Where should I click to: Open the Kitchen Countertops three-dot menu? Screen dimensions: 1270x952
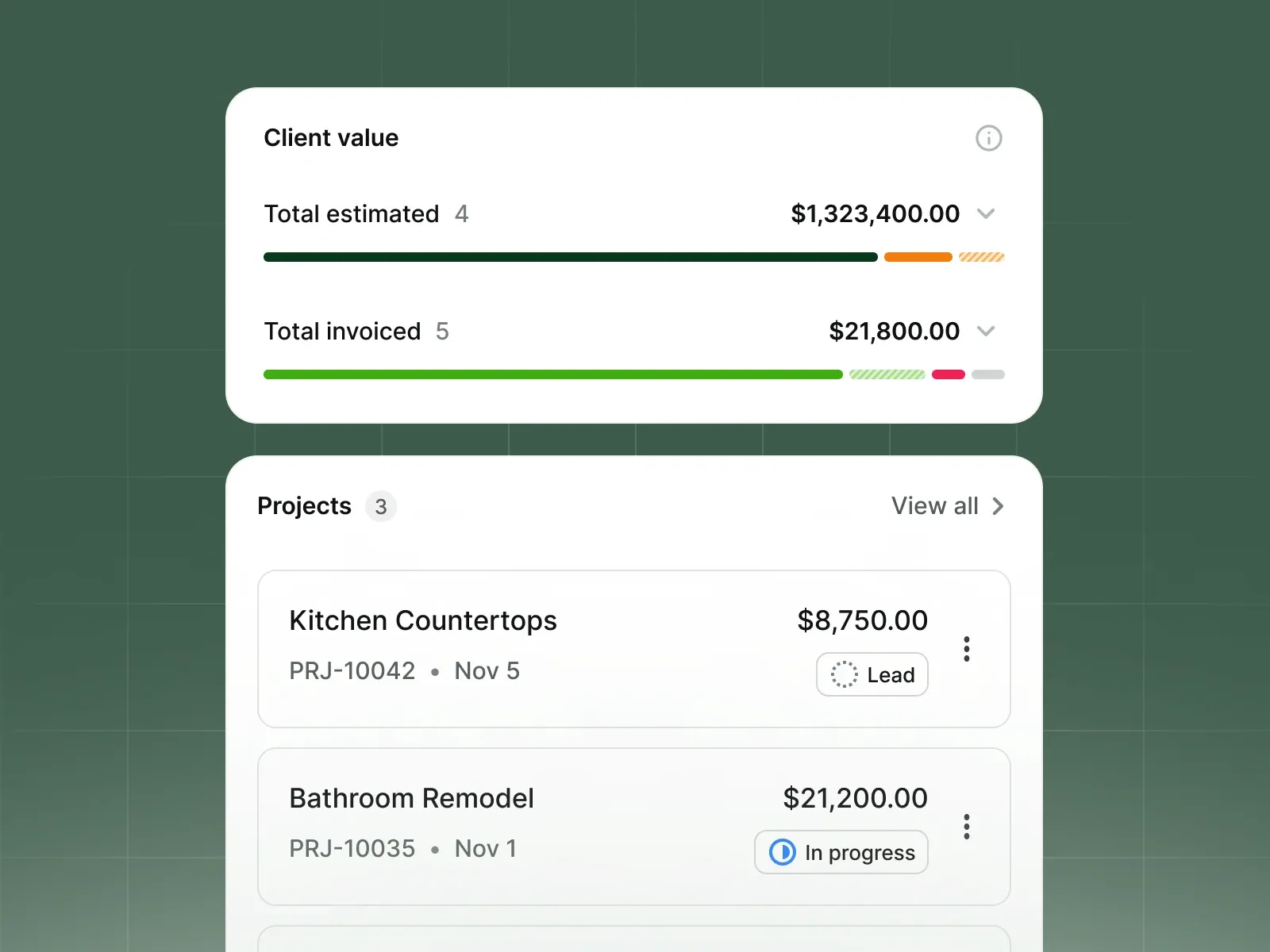(x=967, y=649)
